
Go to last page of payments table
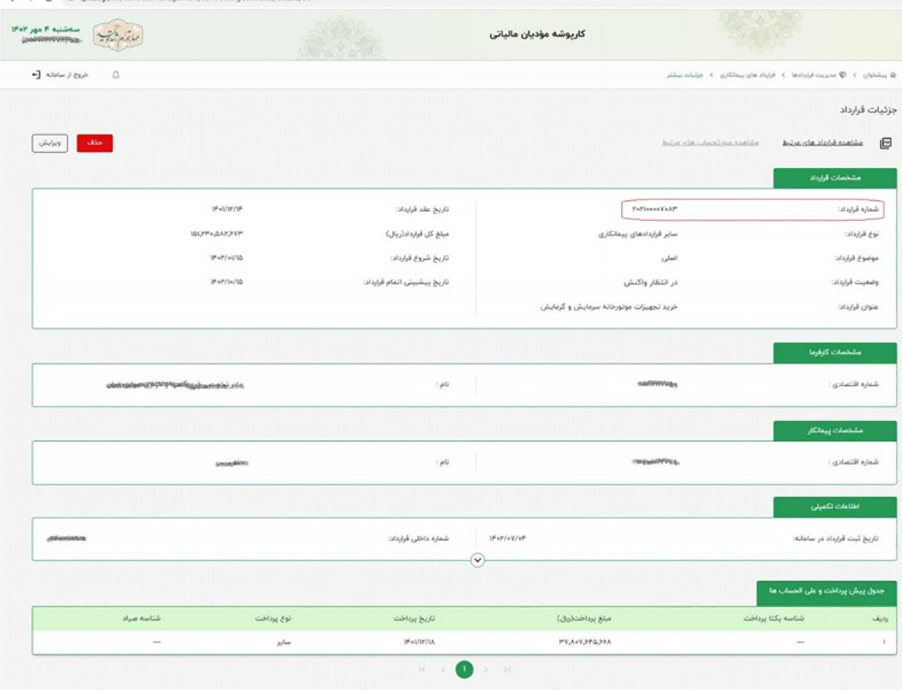click(507, 670)
